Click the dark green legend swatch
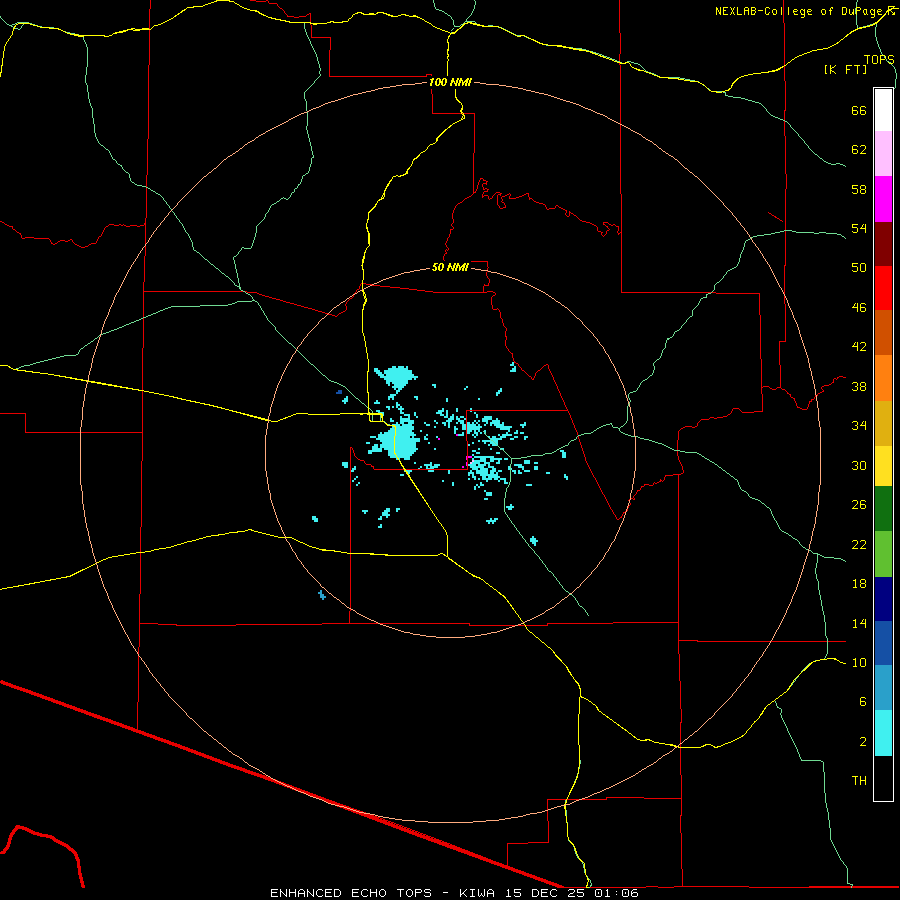 [x=883, y=509]
